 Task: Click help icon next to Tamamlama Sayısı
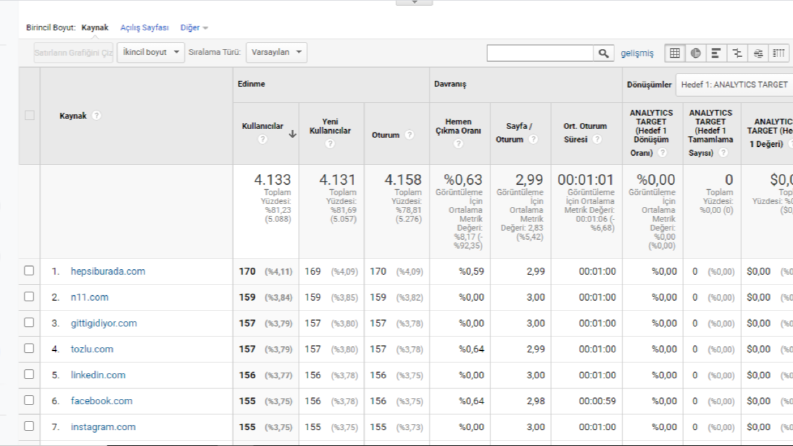(723, 153)
